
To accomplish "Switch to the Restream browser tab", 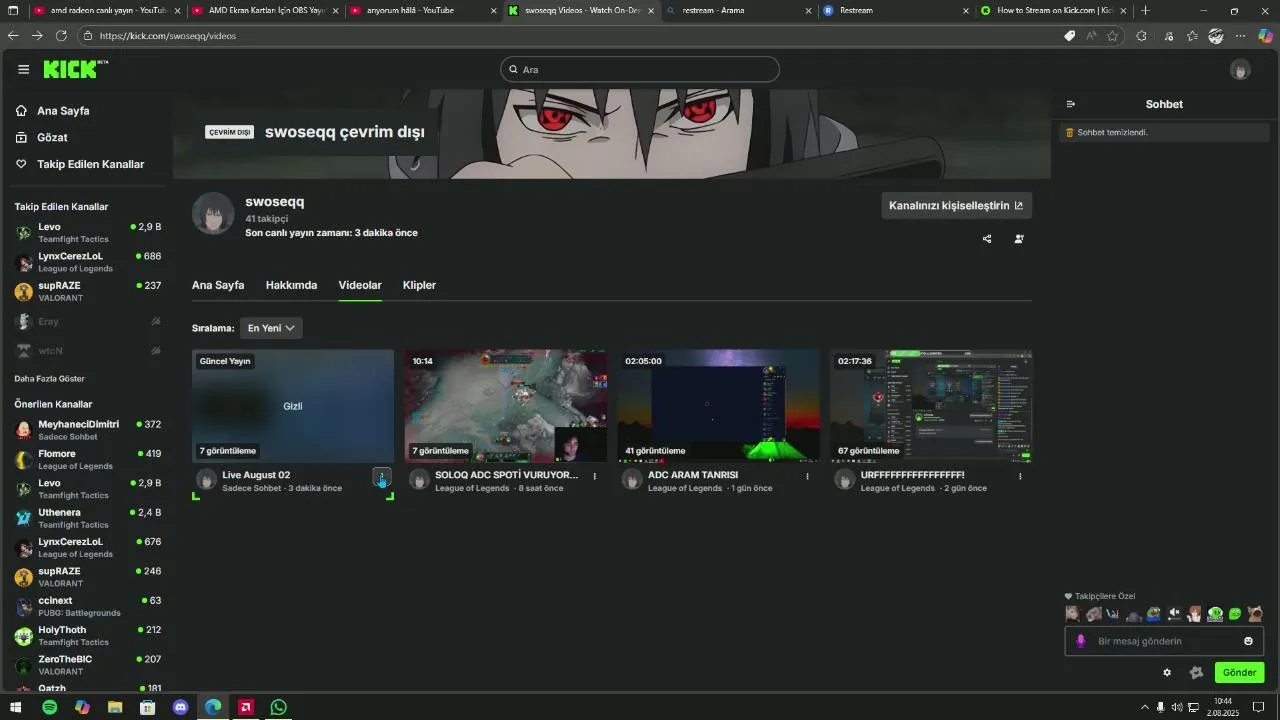I will (895, 11).
